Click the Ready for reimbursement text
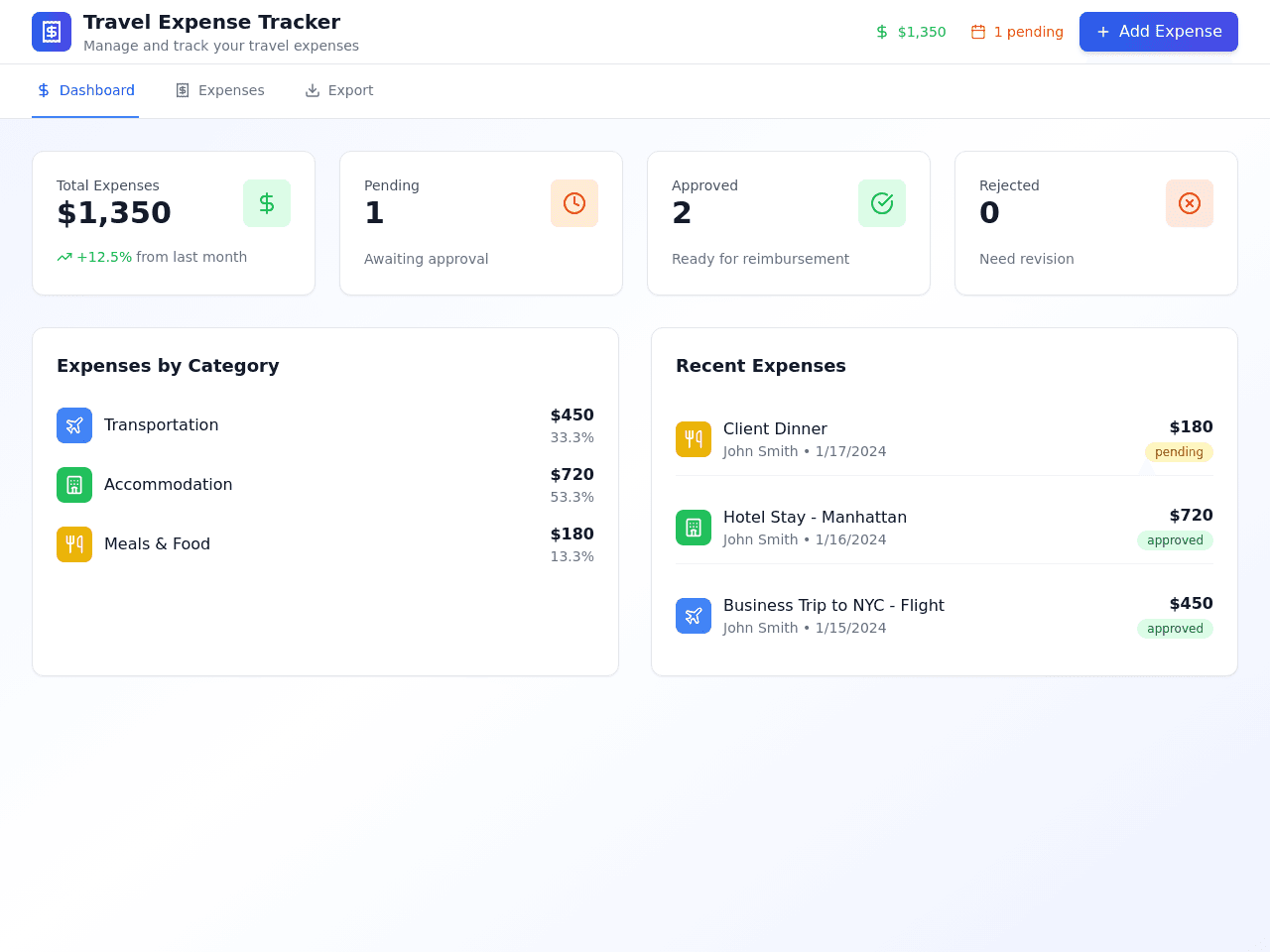Image resolution: width=1270 pixels, height=952 pixels. 760,259
